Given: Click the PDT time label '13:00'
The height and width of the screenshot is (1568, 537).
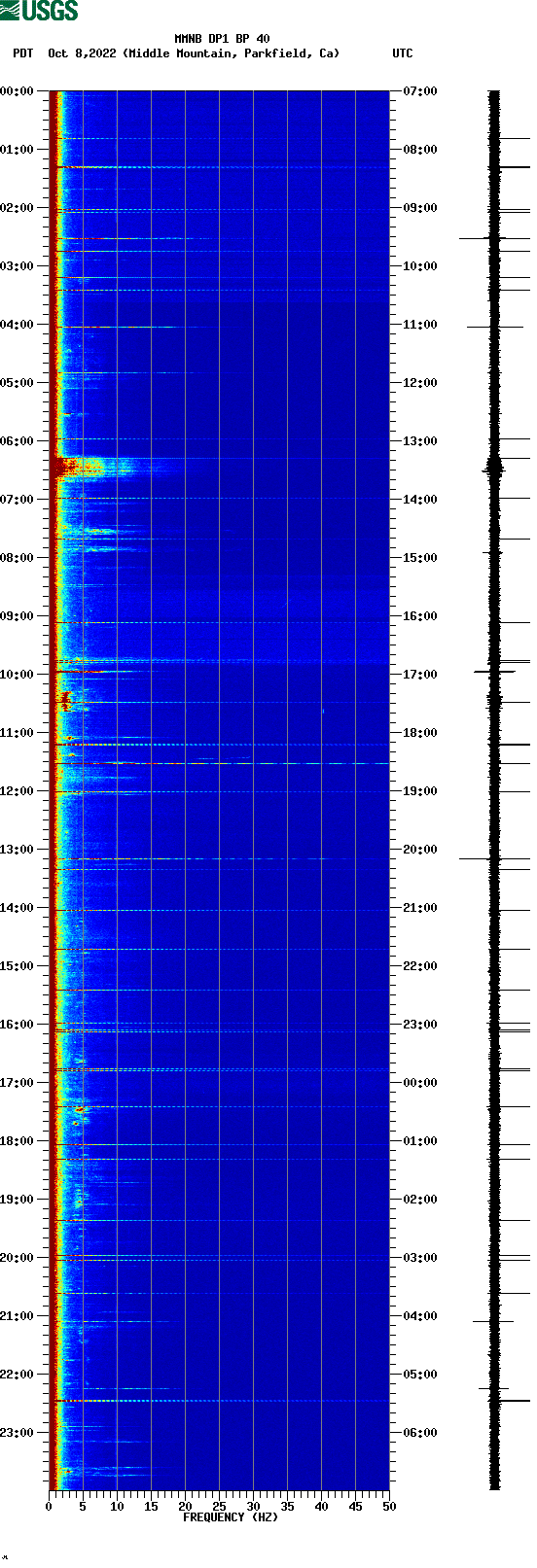Looking at the screenshot, I should (x=18, y=850).
